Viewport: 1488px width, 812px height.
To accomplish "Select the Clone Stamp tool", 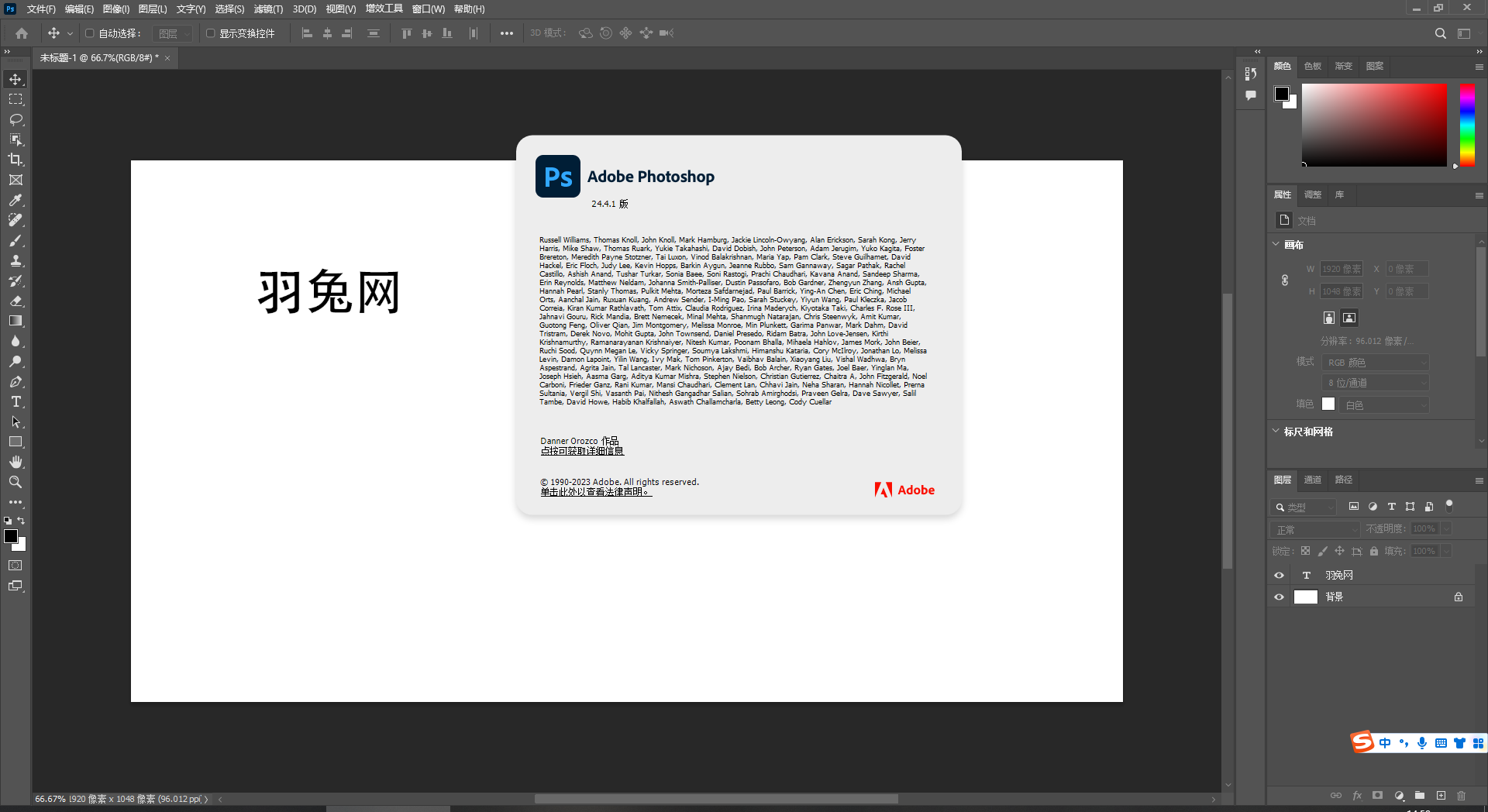I will (15, 260).
